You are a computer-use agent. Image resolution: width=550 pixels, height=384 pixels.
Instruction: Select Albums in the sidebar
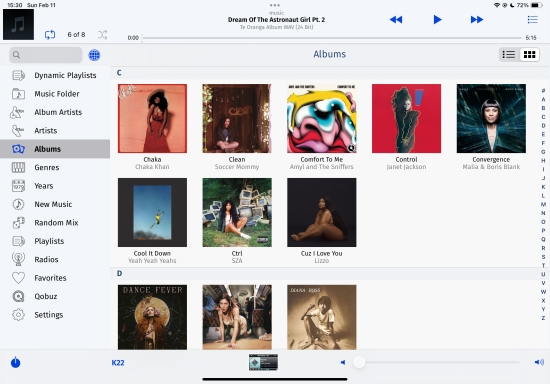[x=55, y=149]
